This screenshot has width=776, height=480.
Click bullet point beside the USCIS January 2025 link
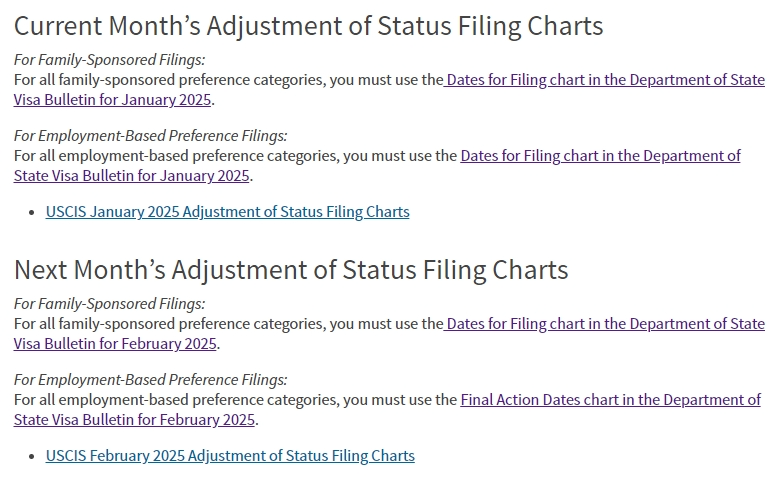click(x=32, y=213)
